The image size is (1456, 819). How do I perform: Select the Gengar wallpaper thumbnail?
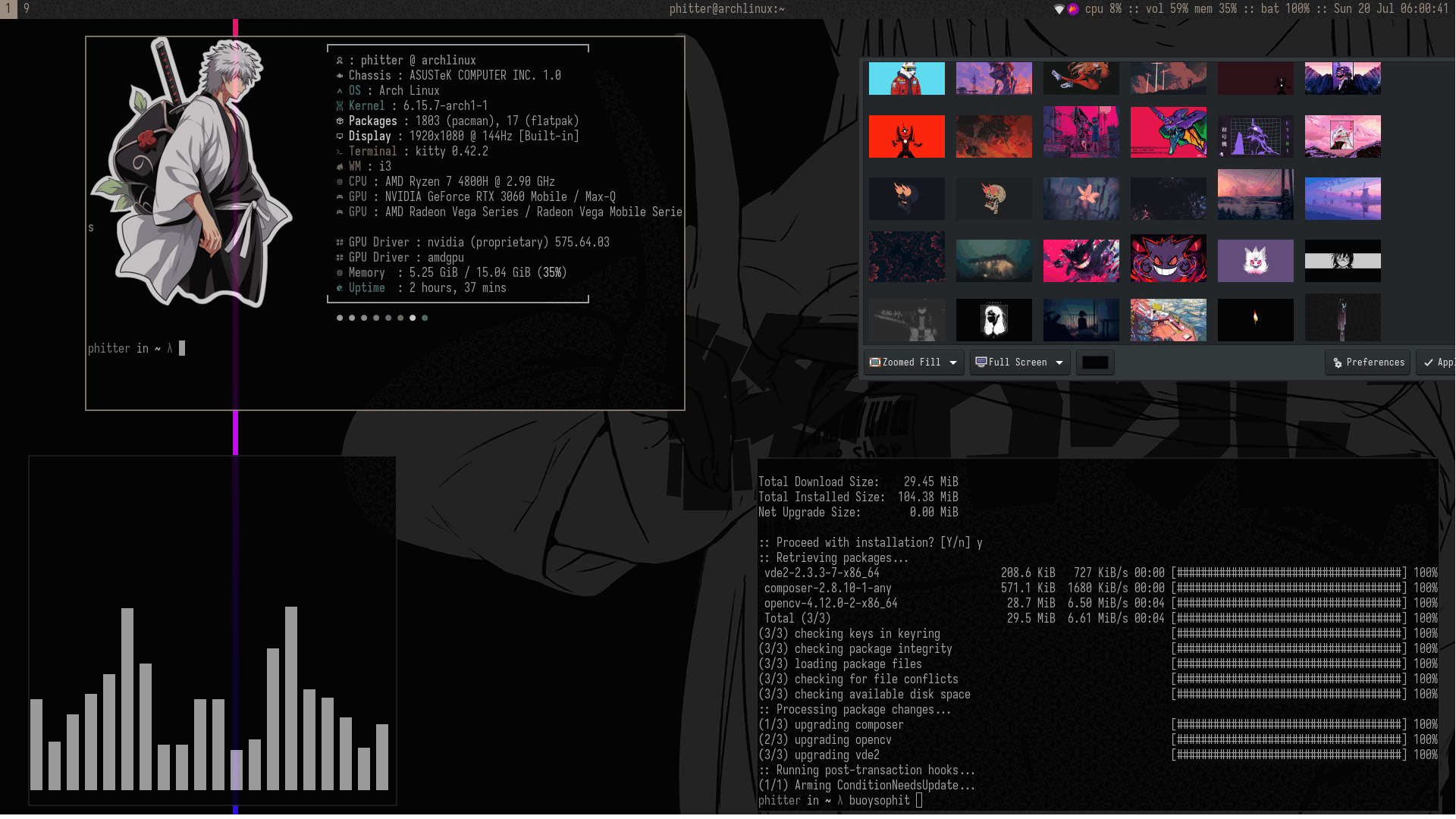coord(1168,260)
